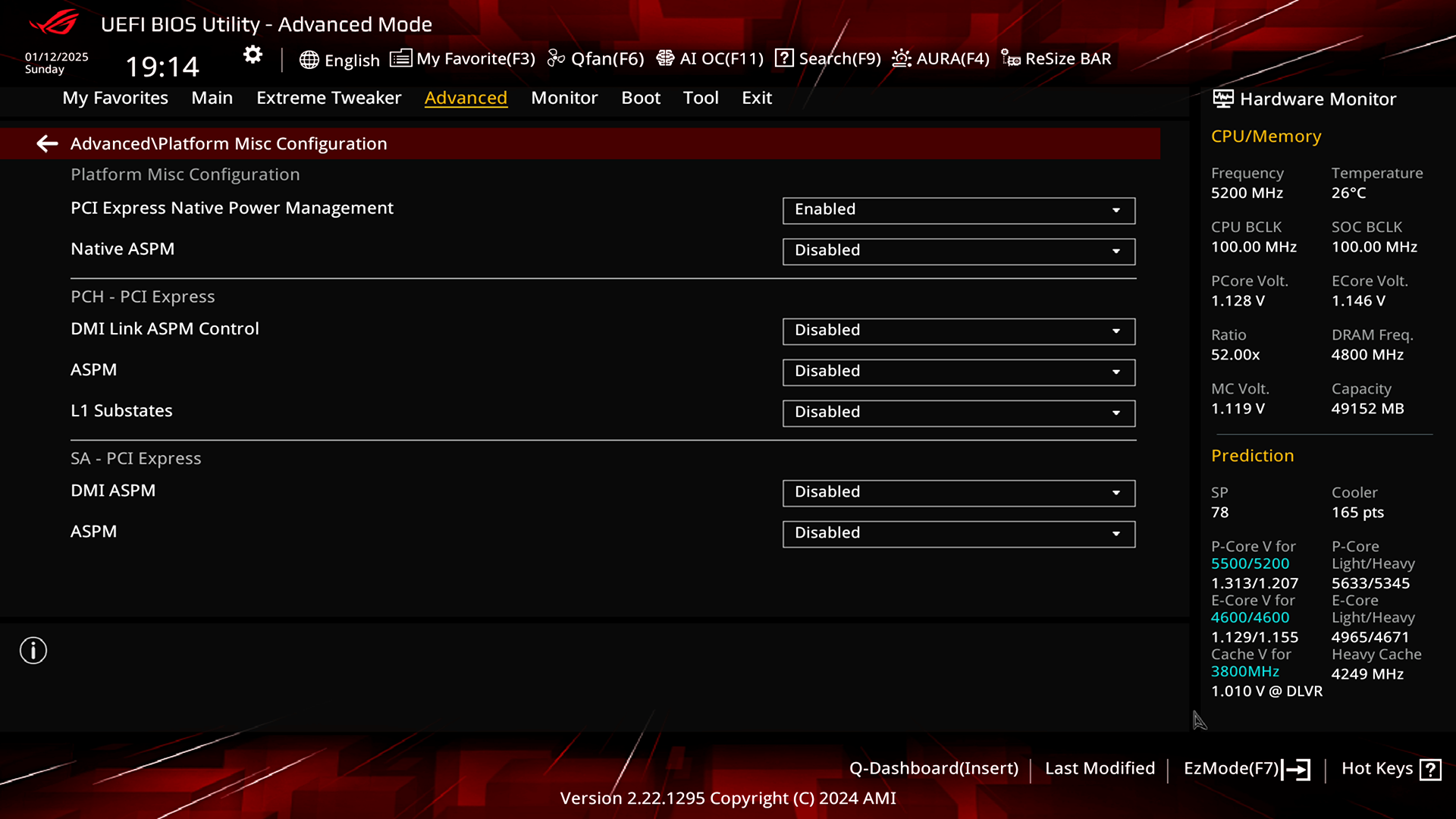Open AI OC settings with F11 icon

pos(710,58)
